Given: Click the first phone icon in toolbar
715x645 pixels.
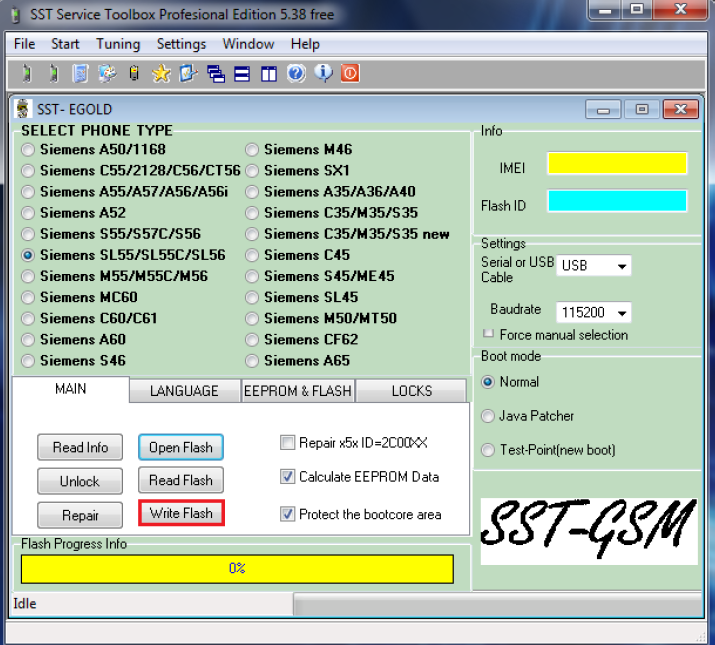Looking at the screenshot, I should 26,73.
